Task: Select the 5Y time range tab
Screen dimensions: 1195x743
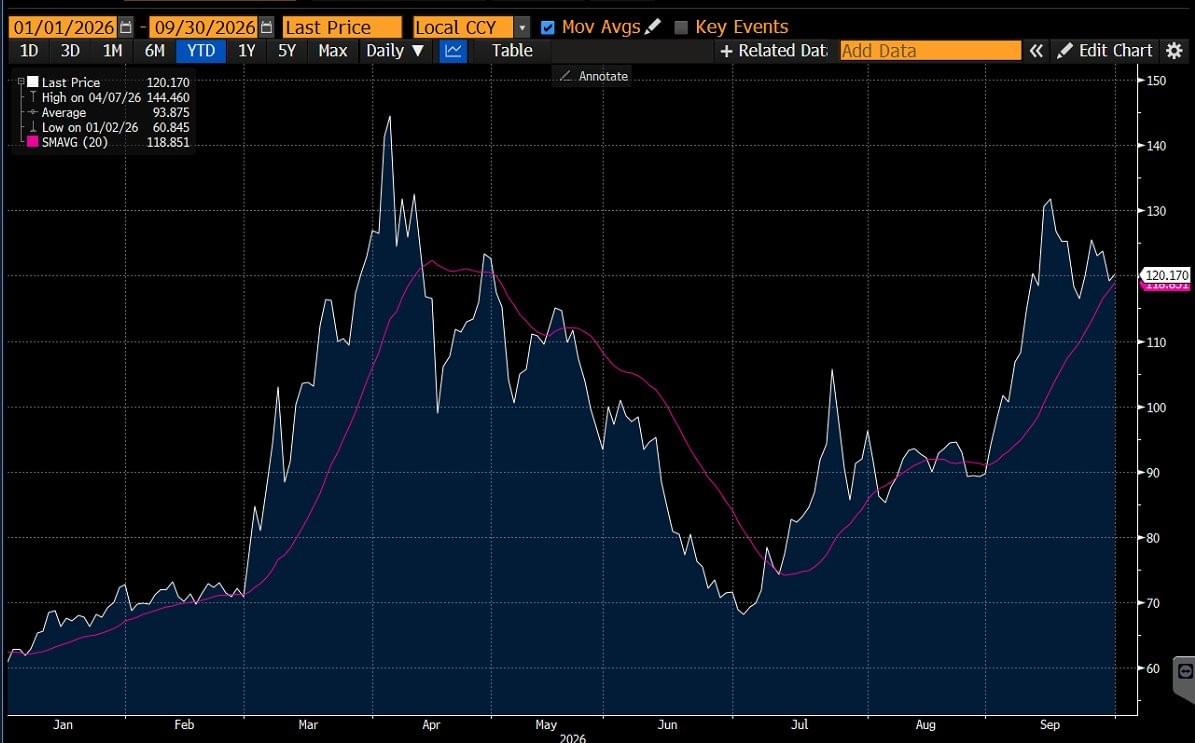Action: [287, 51]
